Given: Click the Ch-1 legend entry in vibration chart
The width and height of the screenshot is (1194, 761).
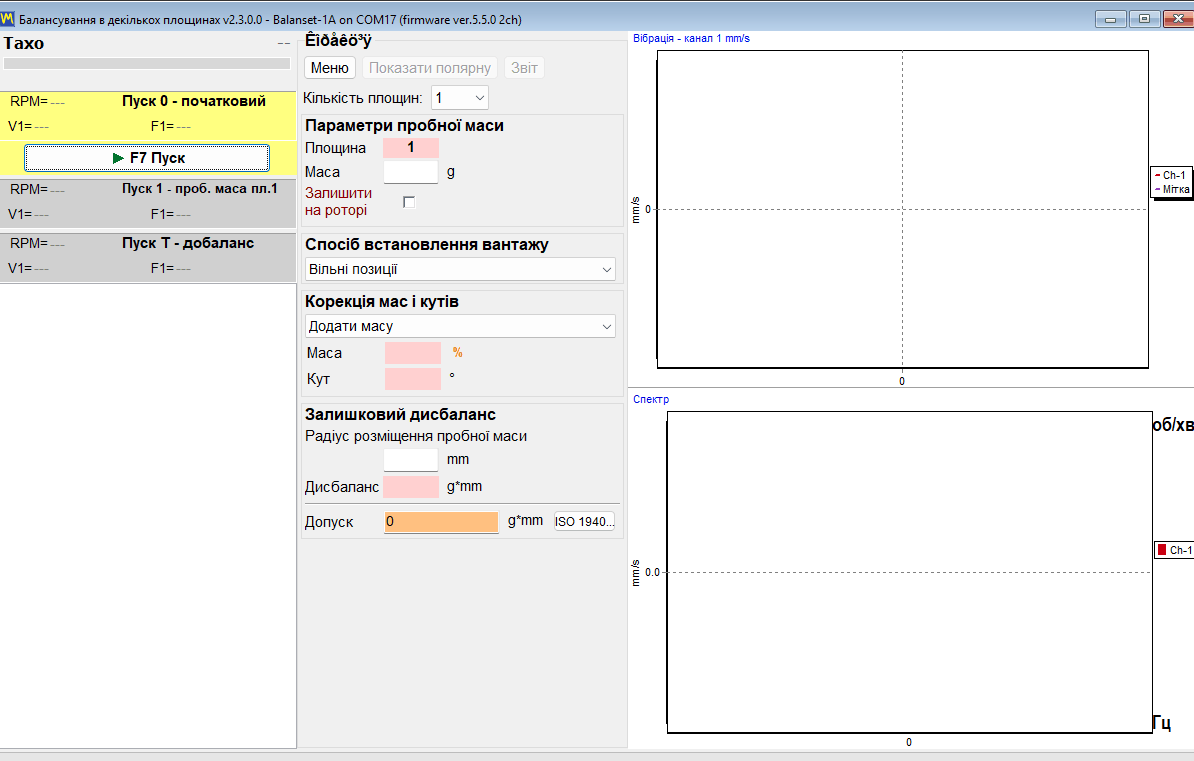Looking at the screenshot, I should (1170, 175).
